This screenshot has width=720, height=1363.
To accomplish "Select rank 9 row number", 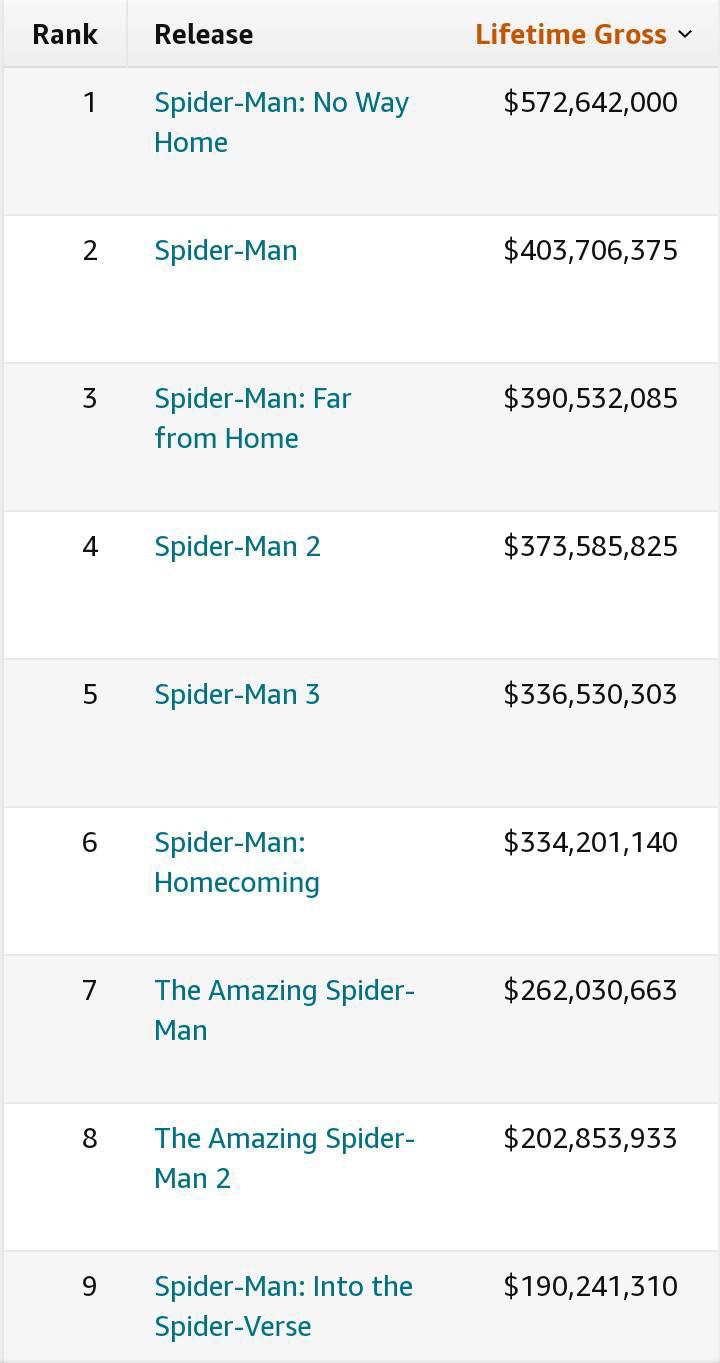I will (x=90, y=1286).
